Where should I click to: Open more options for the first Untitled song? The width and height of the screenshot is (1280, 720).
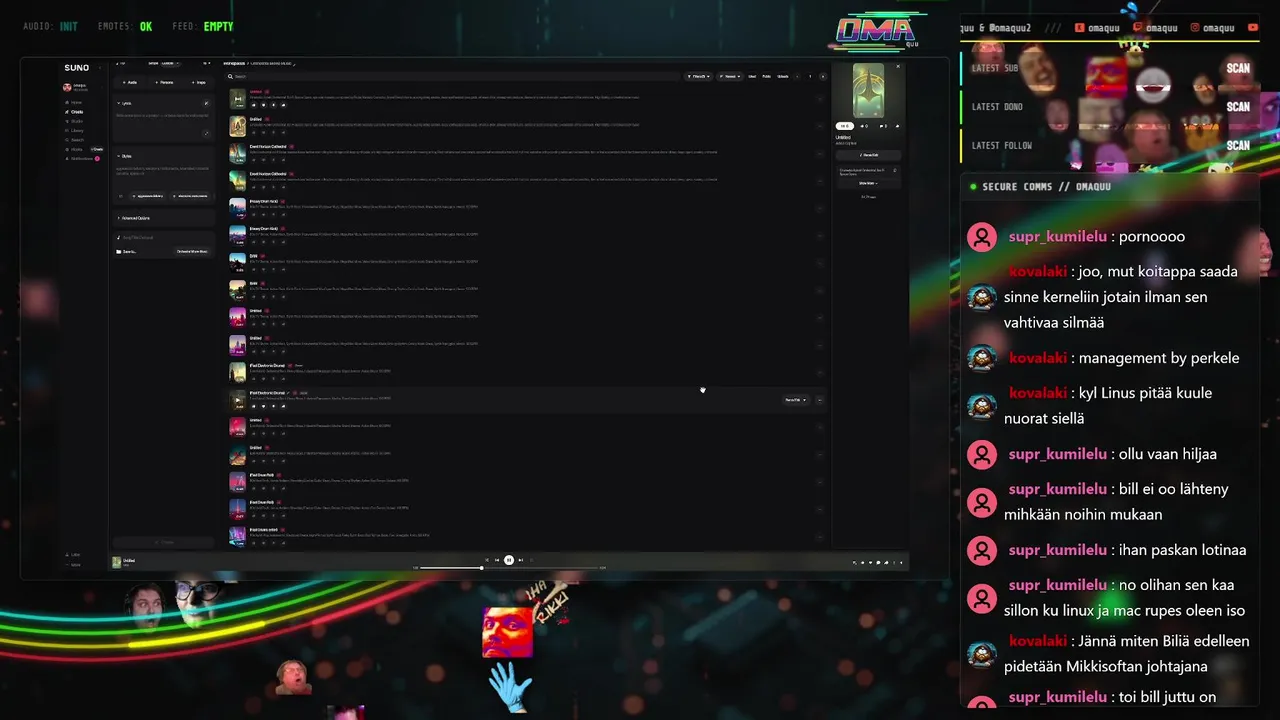[x=820, y=99]
